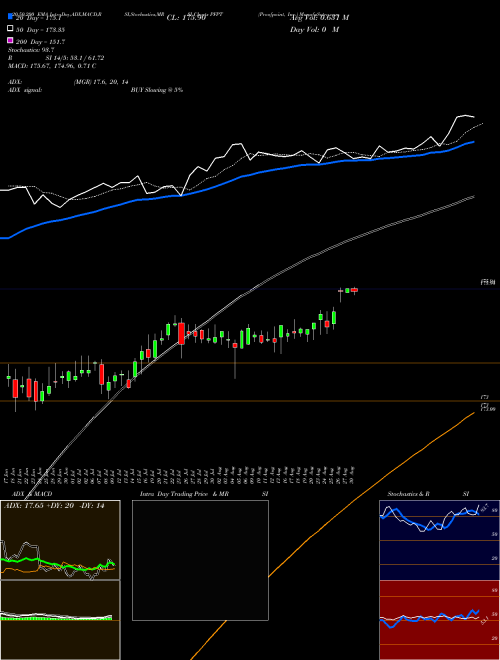Click the 'ADX signal:' label
Image resolution: width=500 pixels, height=660 pixels.
tap(25, 90)
